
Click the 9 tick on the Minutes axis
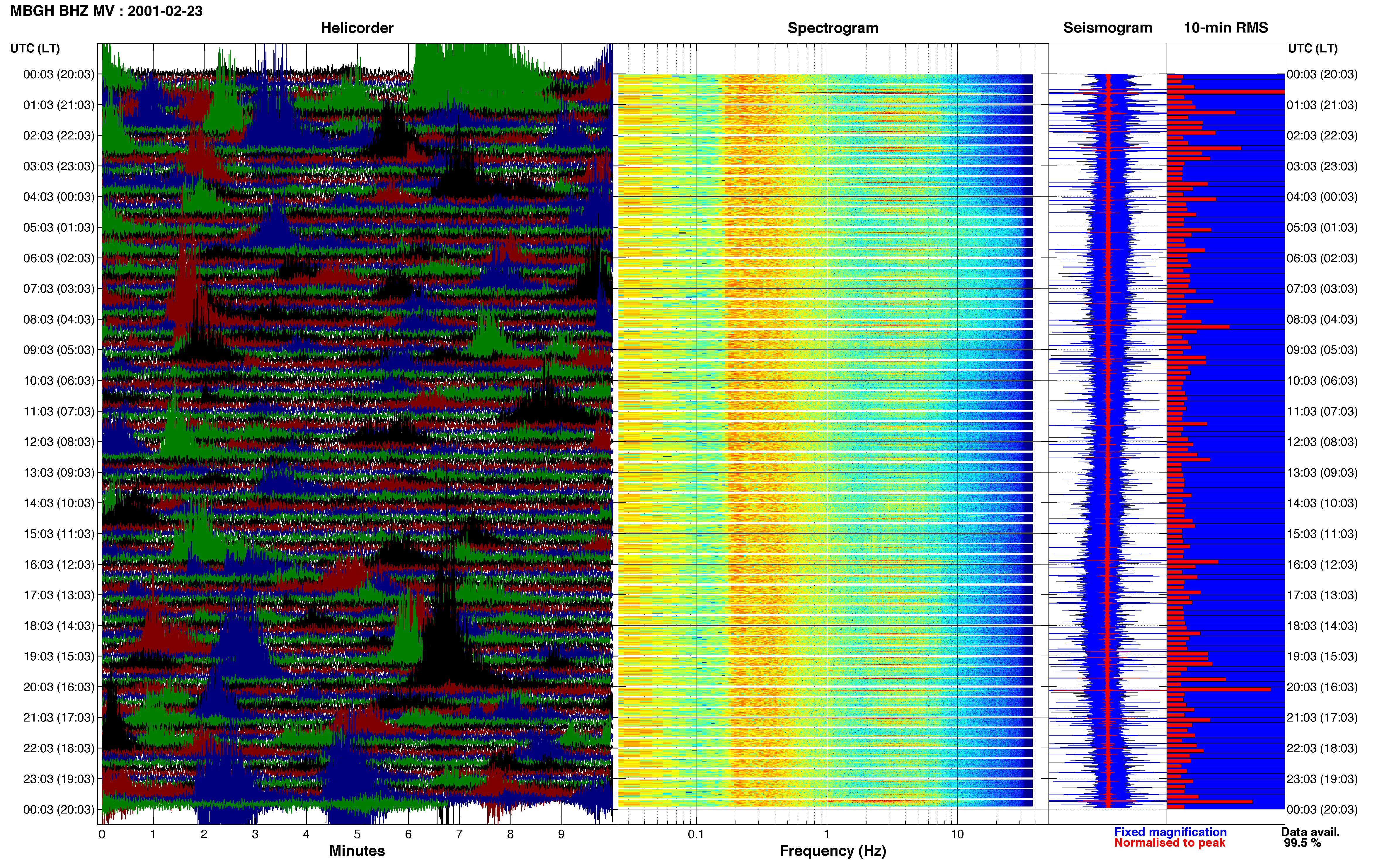(561, 835)
